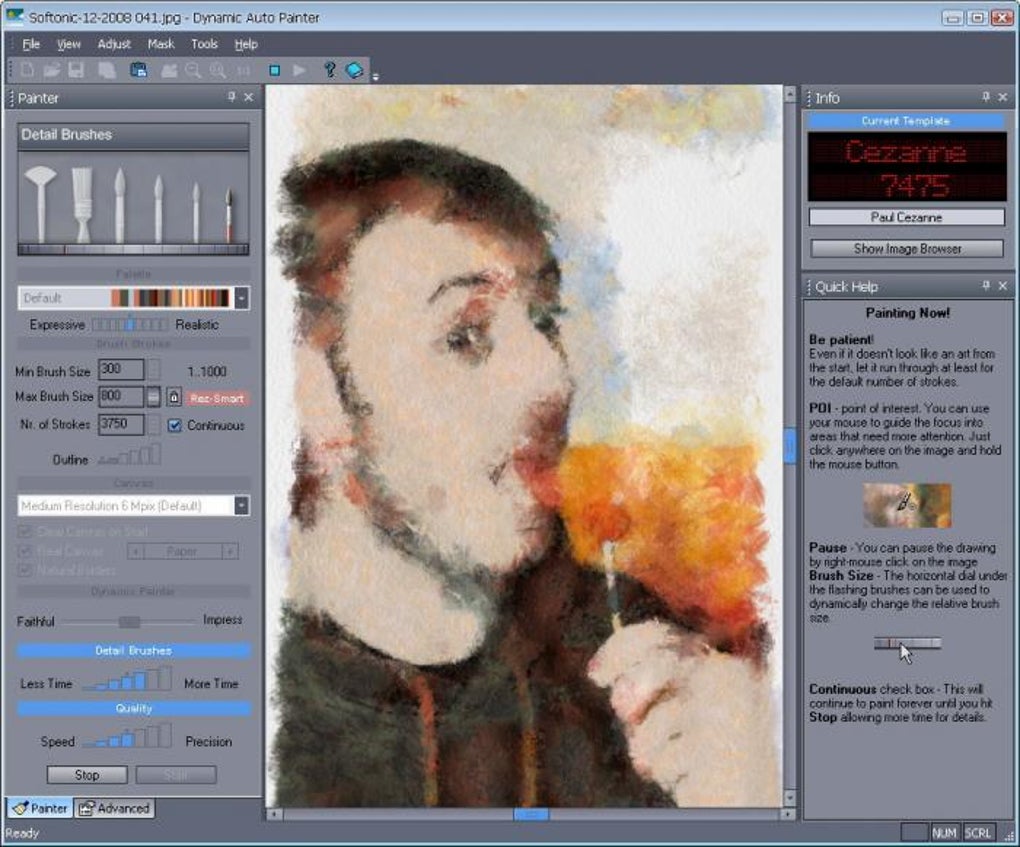This screenshot has height=847, width=1020.
Task: Click the next Paper arrow
Action: tap(230, 552)
